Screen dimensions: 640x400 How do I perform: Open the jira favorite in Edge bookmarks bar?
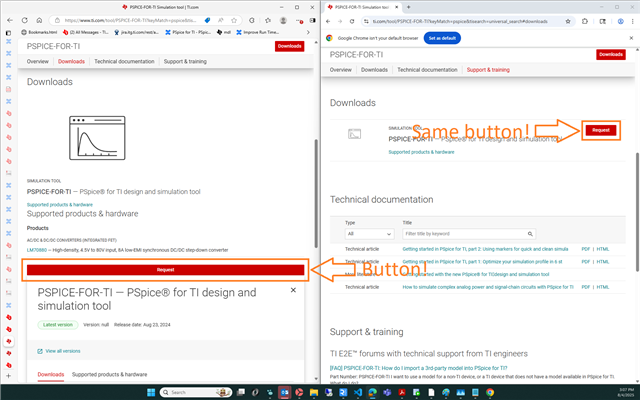[136, 32]
